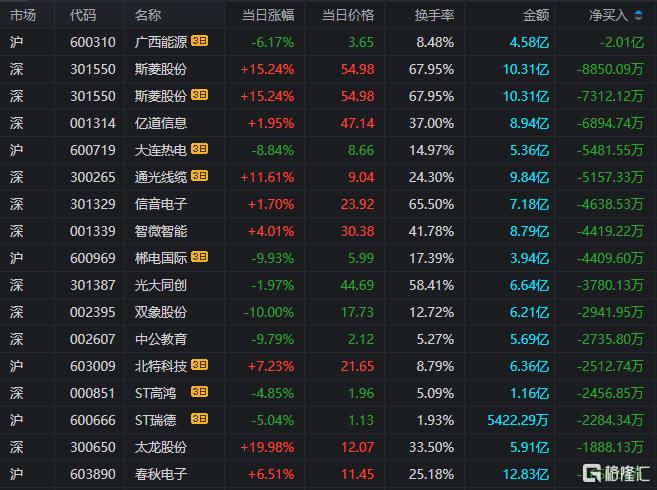
Task: Select stock code 600666
Action: 93,420
